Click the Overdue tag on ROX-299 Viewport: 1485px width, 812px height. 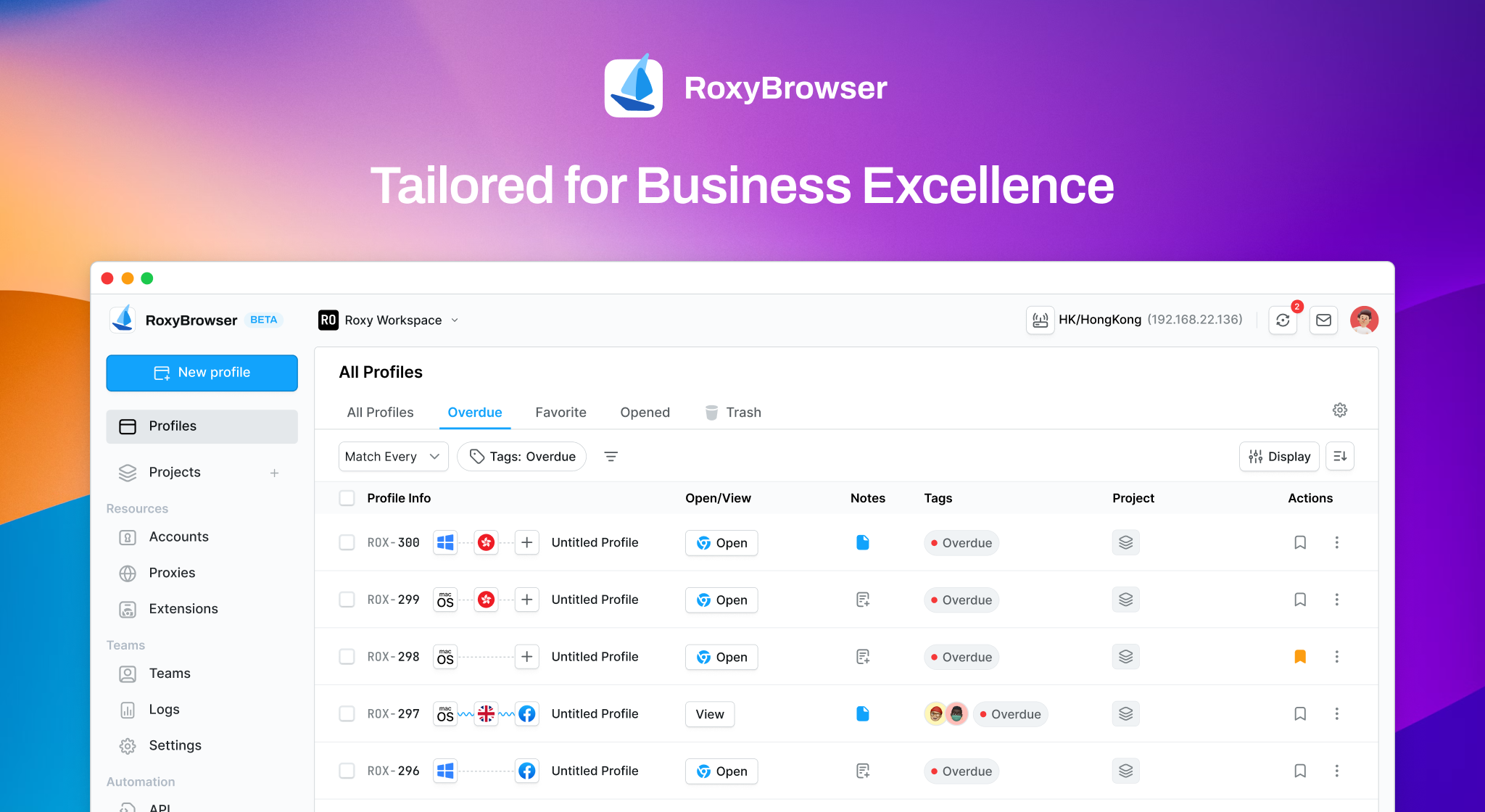961,600
